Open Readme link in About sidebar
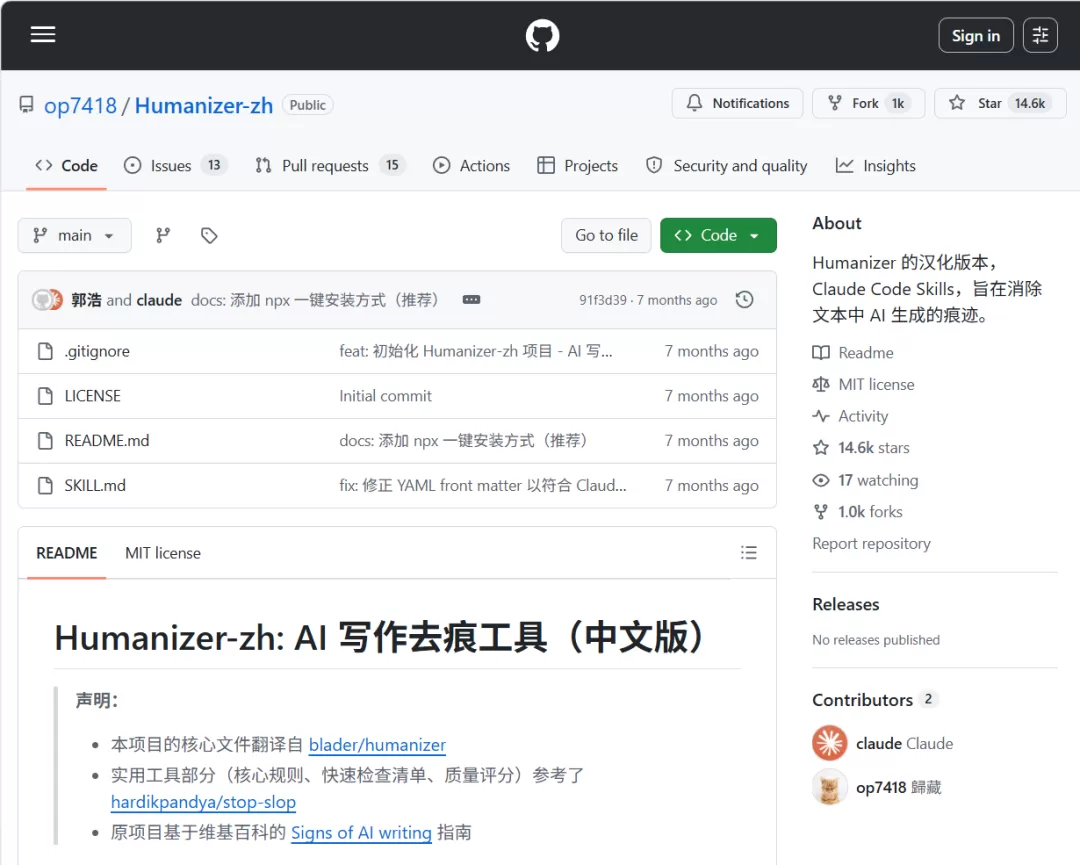The height and width of the screenshot is (865, 1080). pos(853,353)
